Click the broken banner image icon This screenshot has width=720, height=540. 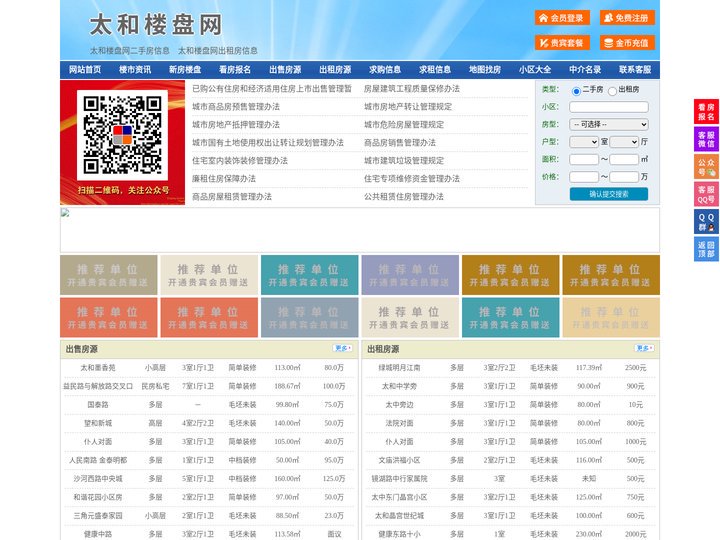(65, 213)
